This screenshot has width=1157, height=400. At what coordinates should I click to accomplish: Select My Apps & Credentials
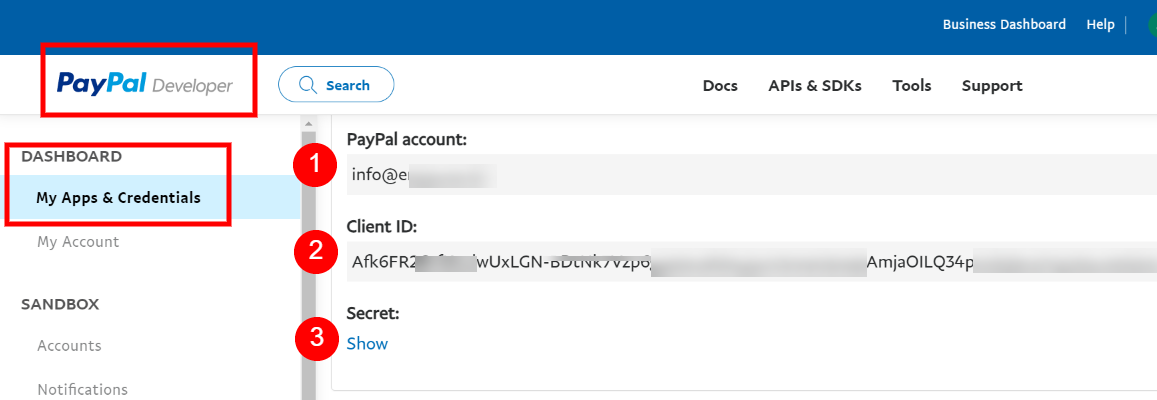coord(118,198)
